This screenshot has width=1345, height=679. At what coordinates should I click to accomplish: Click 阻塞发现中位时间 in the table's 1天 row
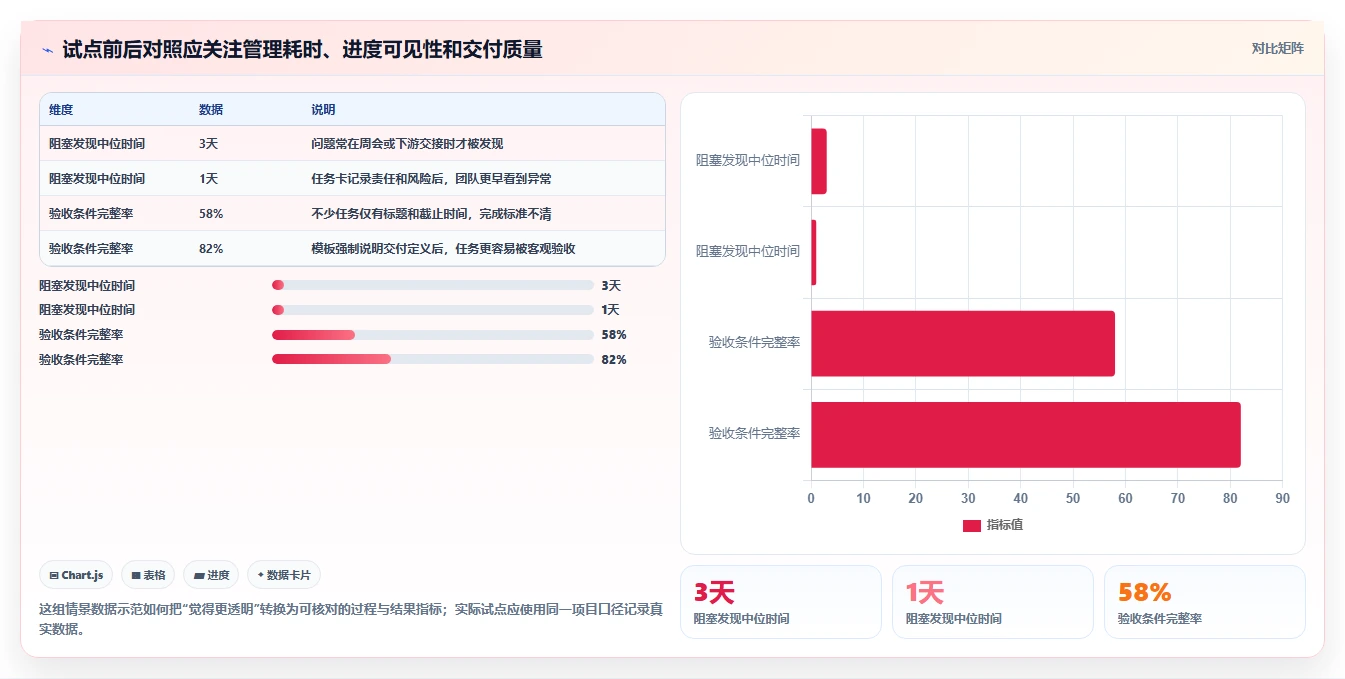pos(97,179)
